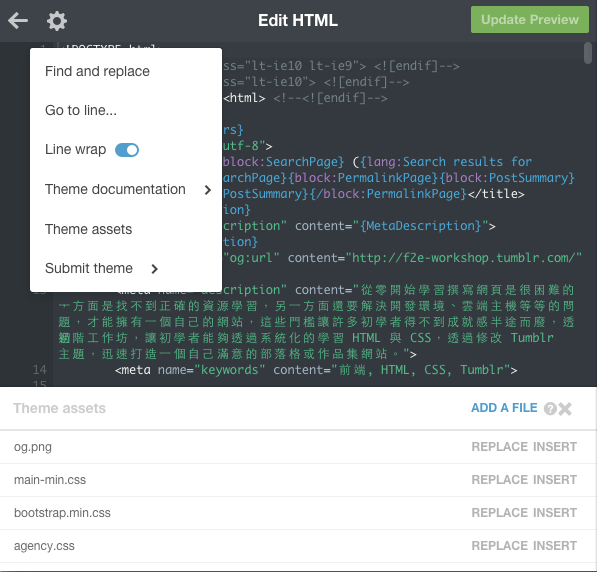Choose Find and replace from menu

click(x=97, y=71)
